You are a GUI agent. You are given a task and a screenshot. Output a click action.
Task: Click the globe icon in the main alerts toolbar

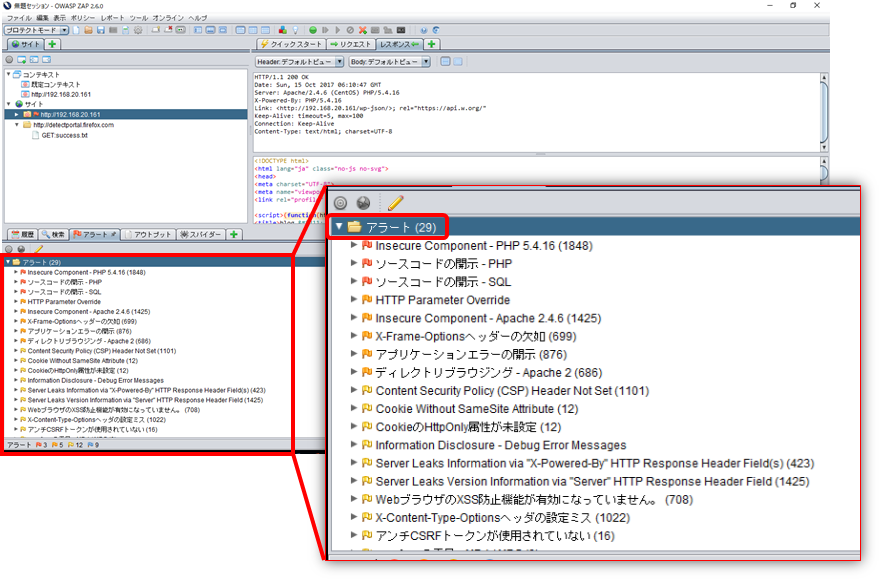tap(21, 249)
